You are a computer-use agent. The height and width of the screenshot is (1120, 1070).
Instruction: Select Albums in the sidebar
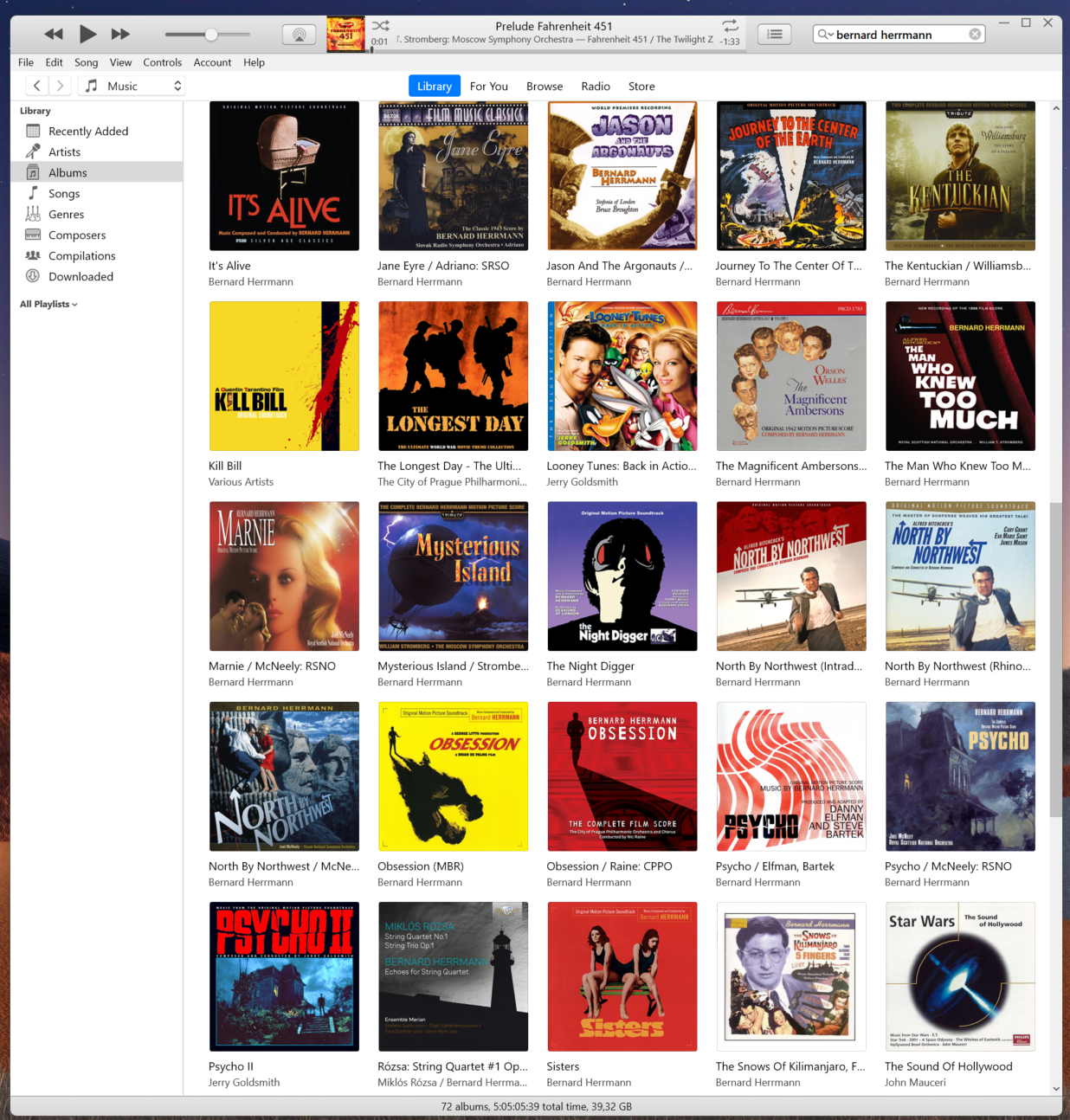[x=97, y=172]
